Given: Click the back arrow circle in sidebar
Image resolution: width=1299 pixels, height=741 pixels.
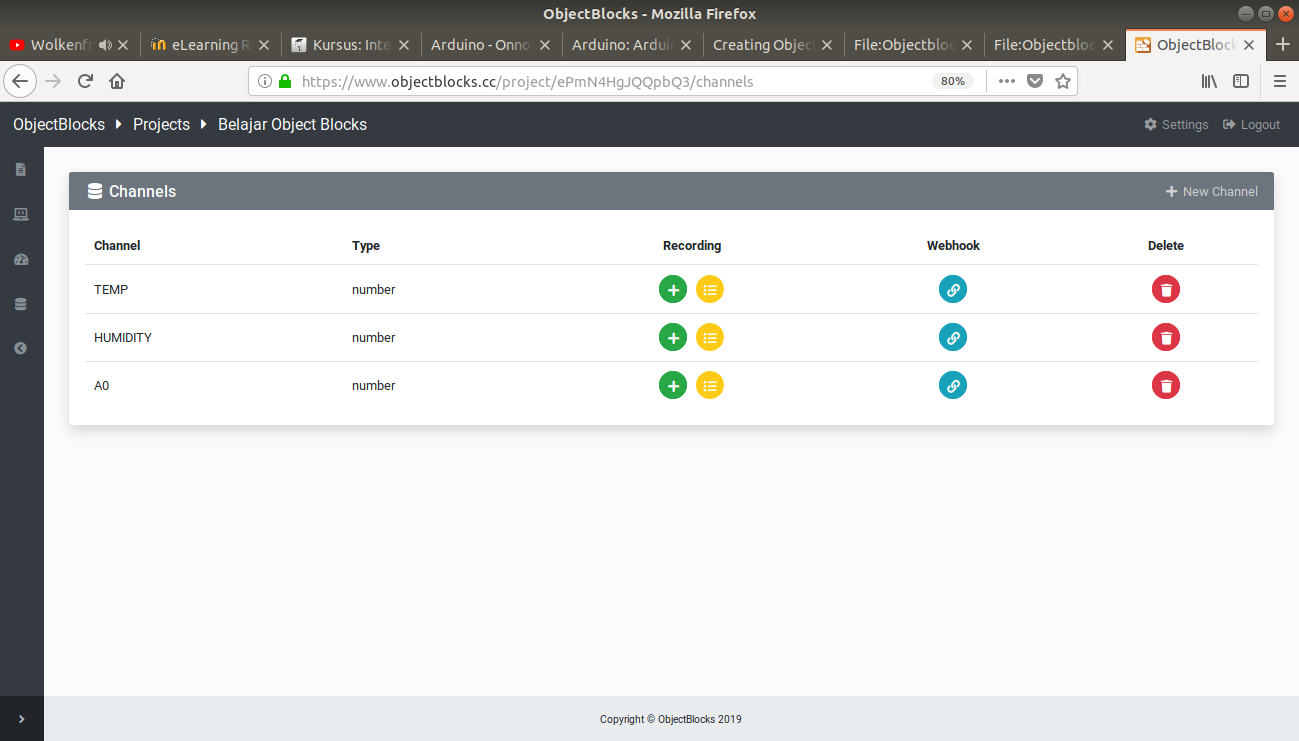Looking at the screenshot, I should click(21, 348).
